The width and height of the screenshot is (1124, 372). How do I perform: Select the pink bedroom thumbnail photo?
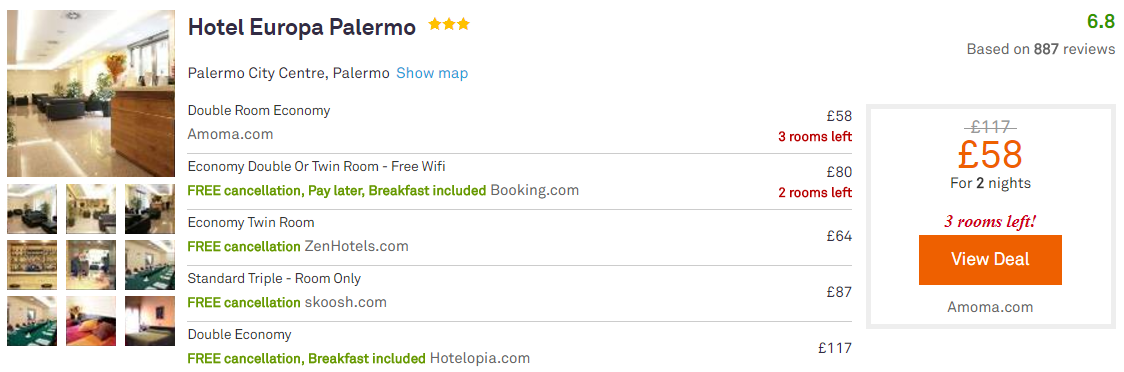click(91, 320)
